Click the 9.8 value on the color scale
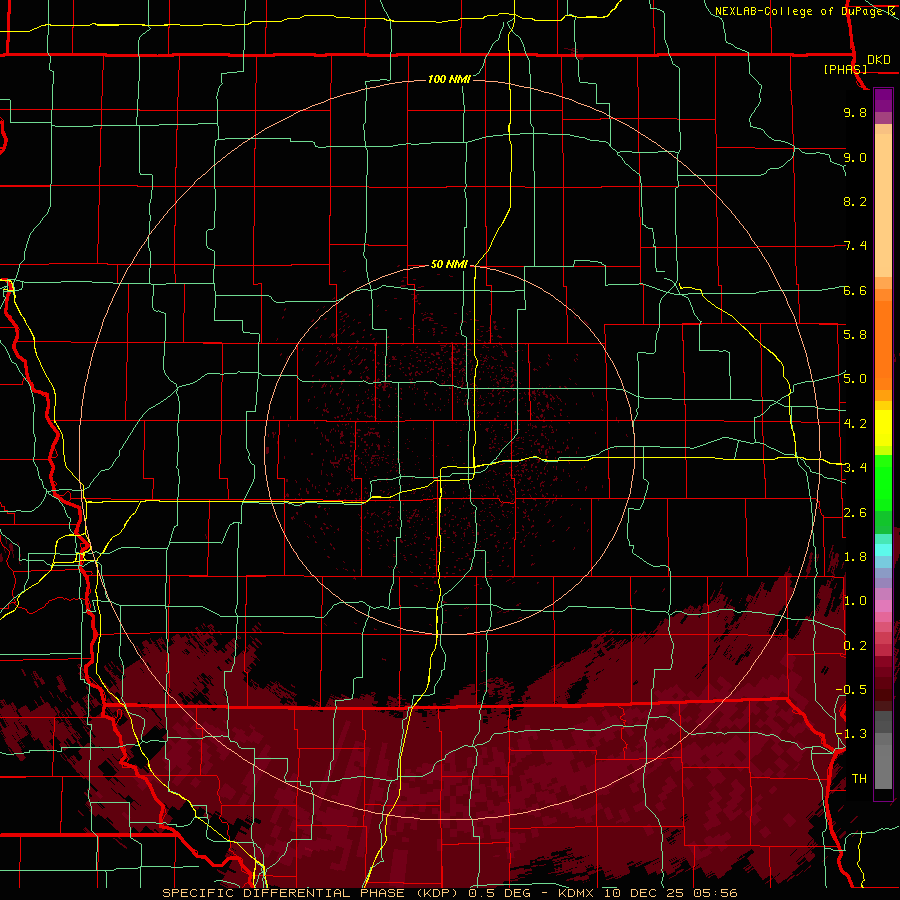 coord(855,112)
